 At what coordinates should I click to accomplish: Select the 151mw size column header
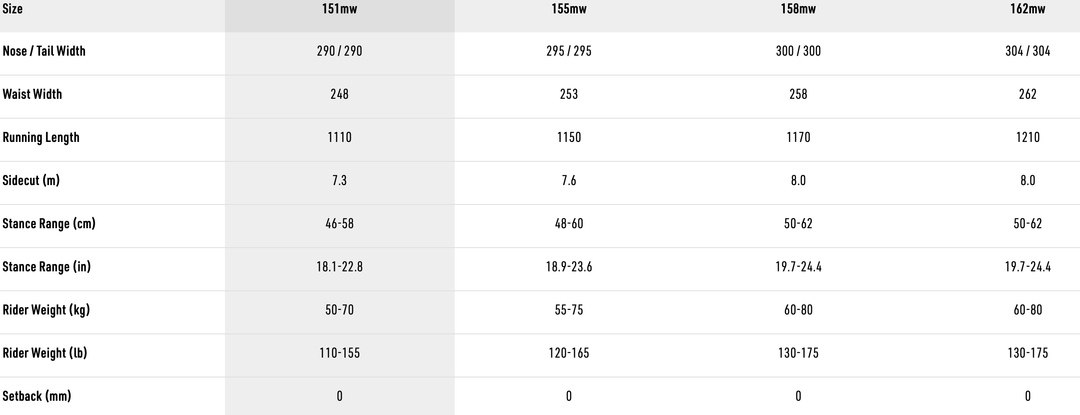pos(339,9)
